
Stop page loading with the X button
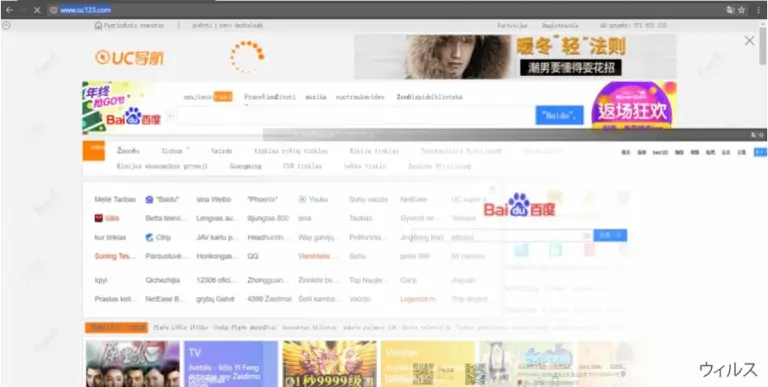(37, 10)
